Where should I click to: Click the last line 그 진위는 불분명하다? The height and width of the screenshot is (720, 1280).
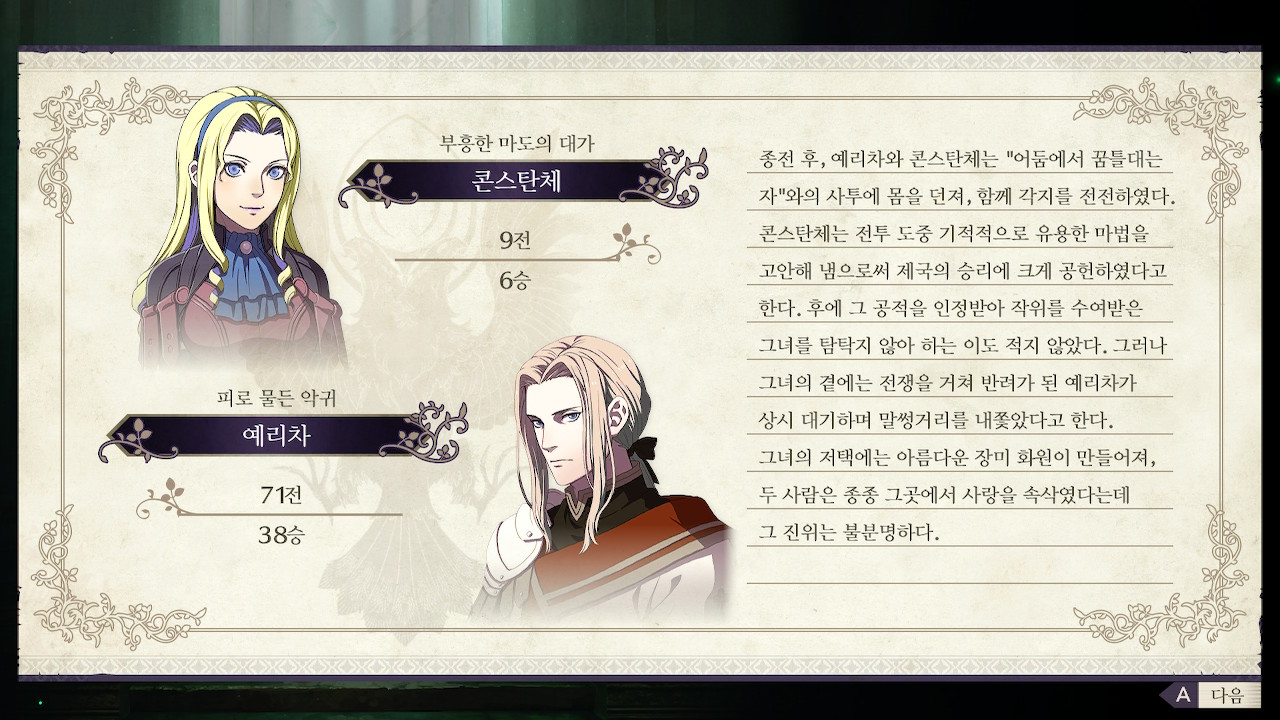[850, 531]
